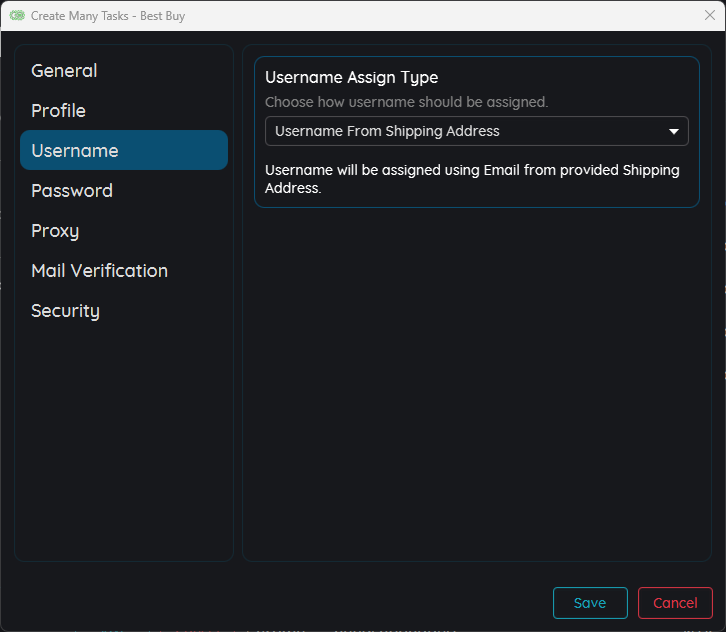The width and height of the screenshot is (726, 632).
Task: Expand the dropdown using its arrow
Action: [x=673, y=131]
